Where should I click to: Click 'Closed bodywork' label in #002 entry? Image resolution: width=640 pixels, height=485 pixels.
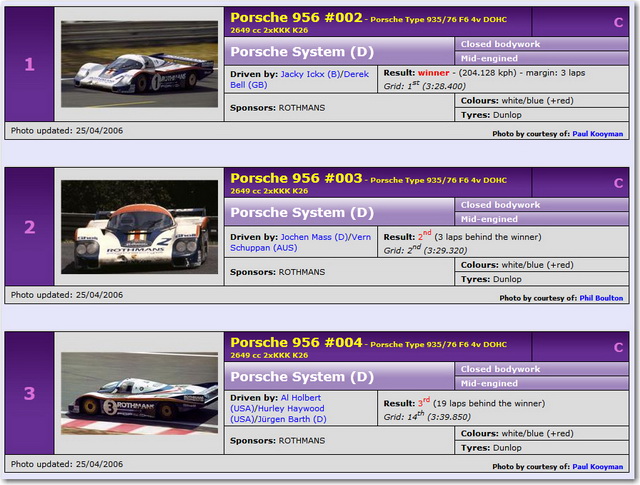500,44
